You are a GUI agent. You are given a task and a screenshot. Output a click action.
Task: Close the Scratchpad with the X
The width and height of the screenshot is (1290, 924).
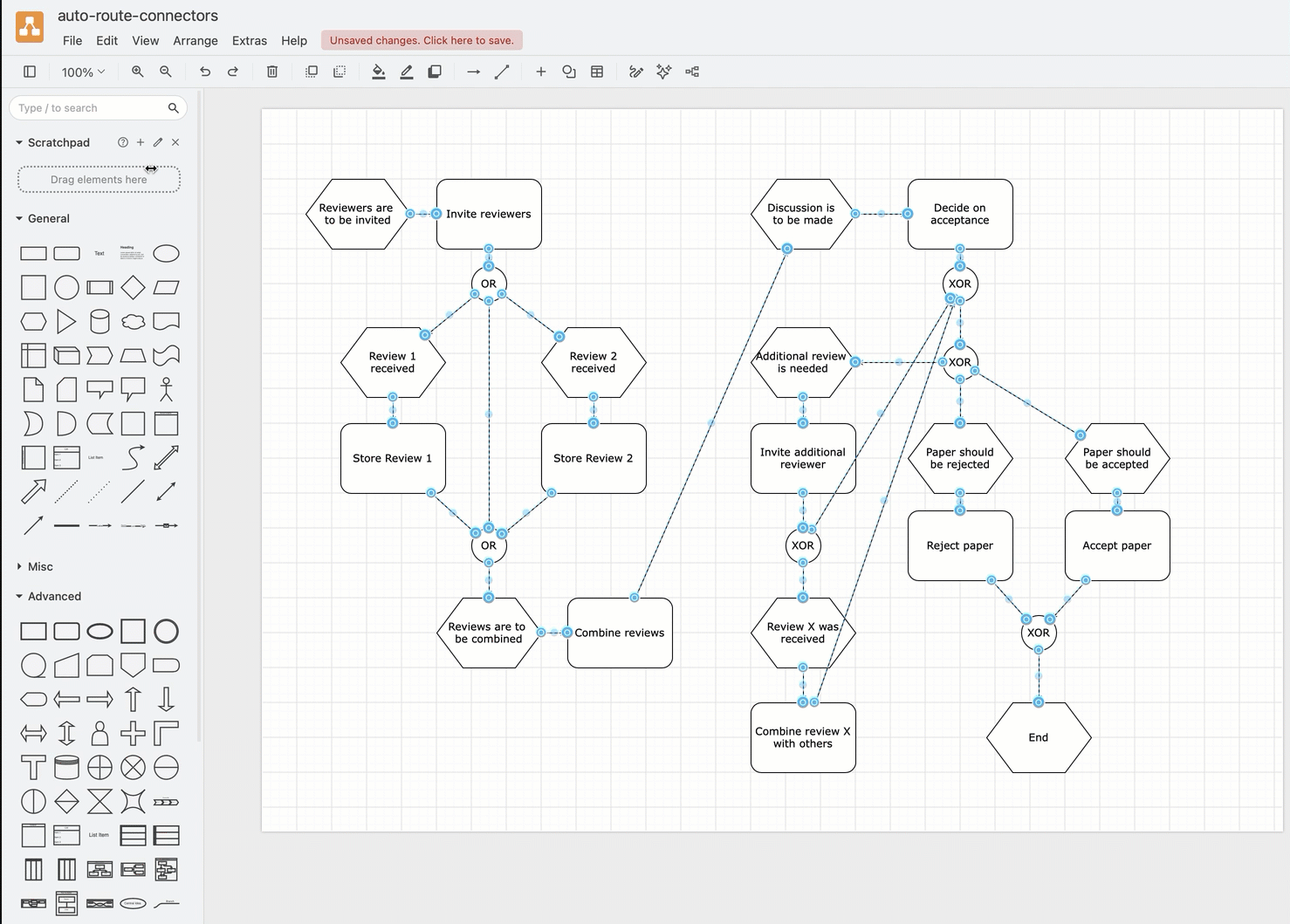175,142
